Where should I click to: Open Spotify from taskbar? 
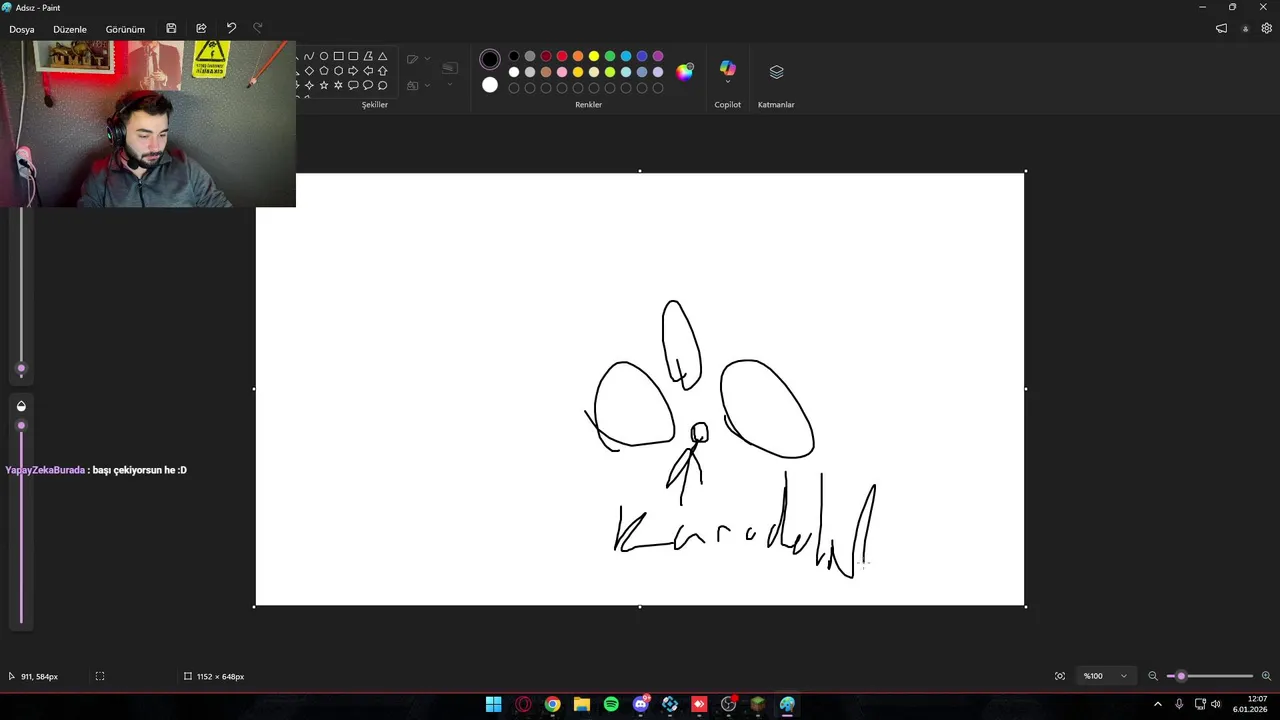tap(611, 704)
